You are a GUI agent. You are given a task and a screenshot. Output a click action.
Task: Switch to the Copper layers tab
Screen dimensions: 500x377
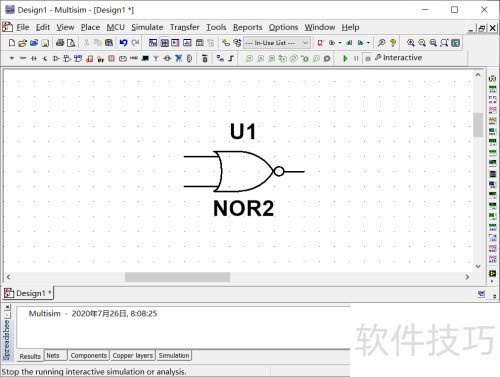[133, 356]
